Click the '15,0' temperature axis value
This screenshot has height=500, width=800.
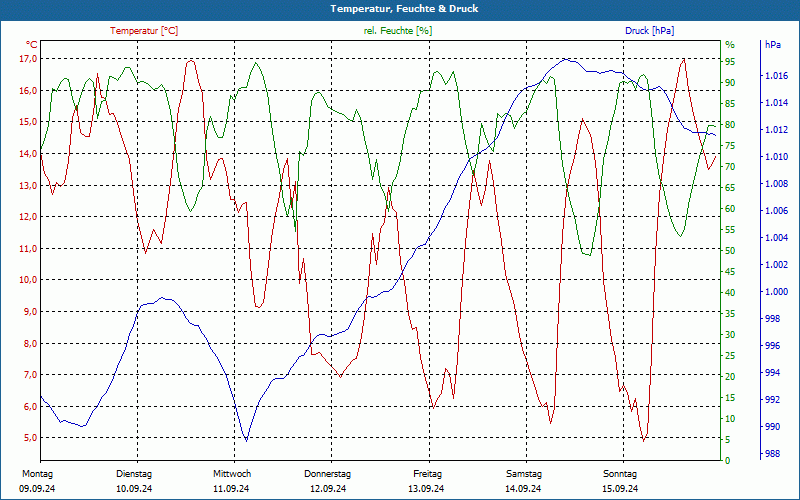[29, 122]
